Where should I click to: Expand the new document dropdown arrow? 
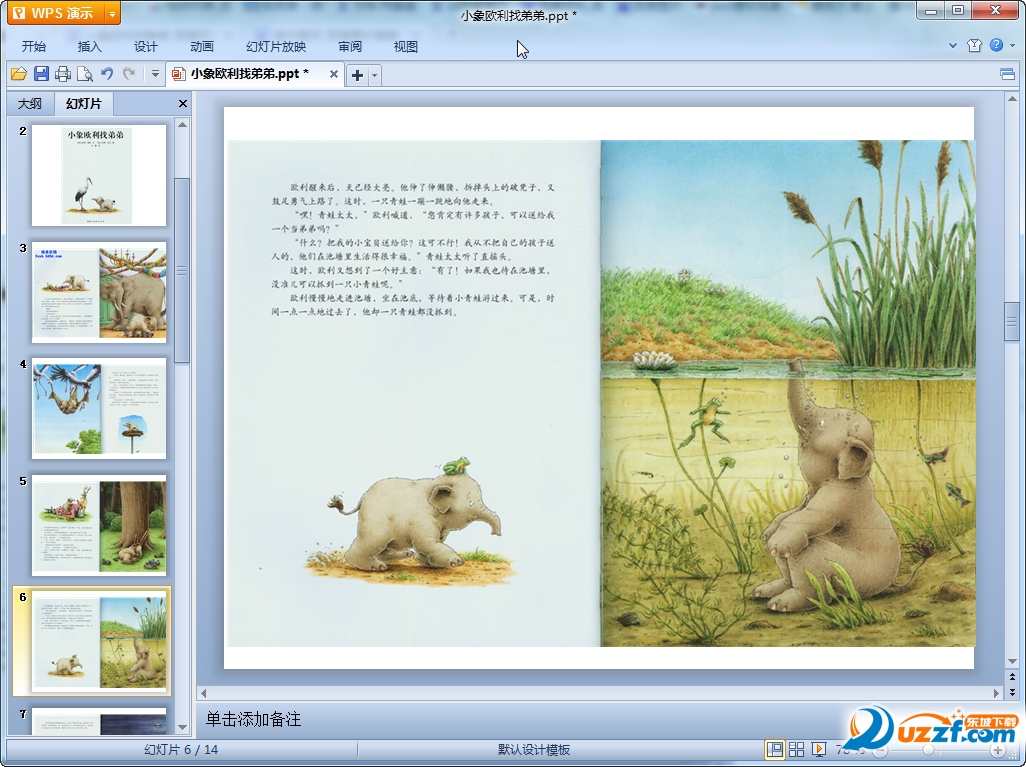[x=374, y=75]
